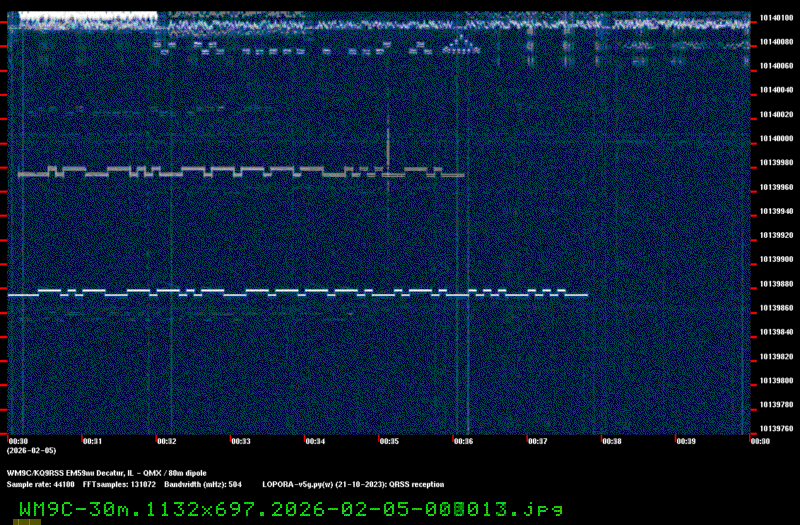This screenshot has width=800, height=525.
Task: Click the 10139880 frequency scale label
Action: [x=775, y=284]
